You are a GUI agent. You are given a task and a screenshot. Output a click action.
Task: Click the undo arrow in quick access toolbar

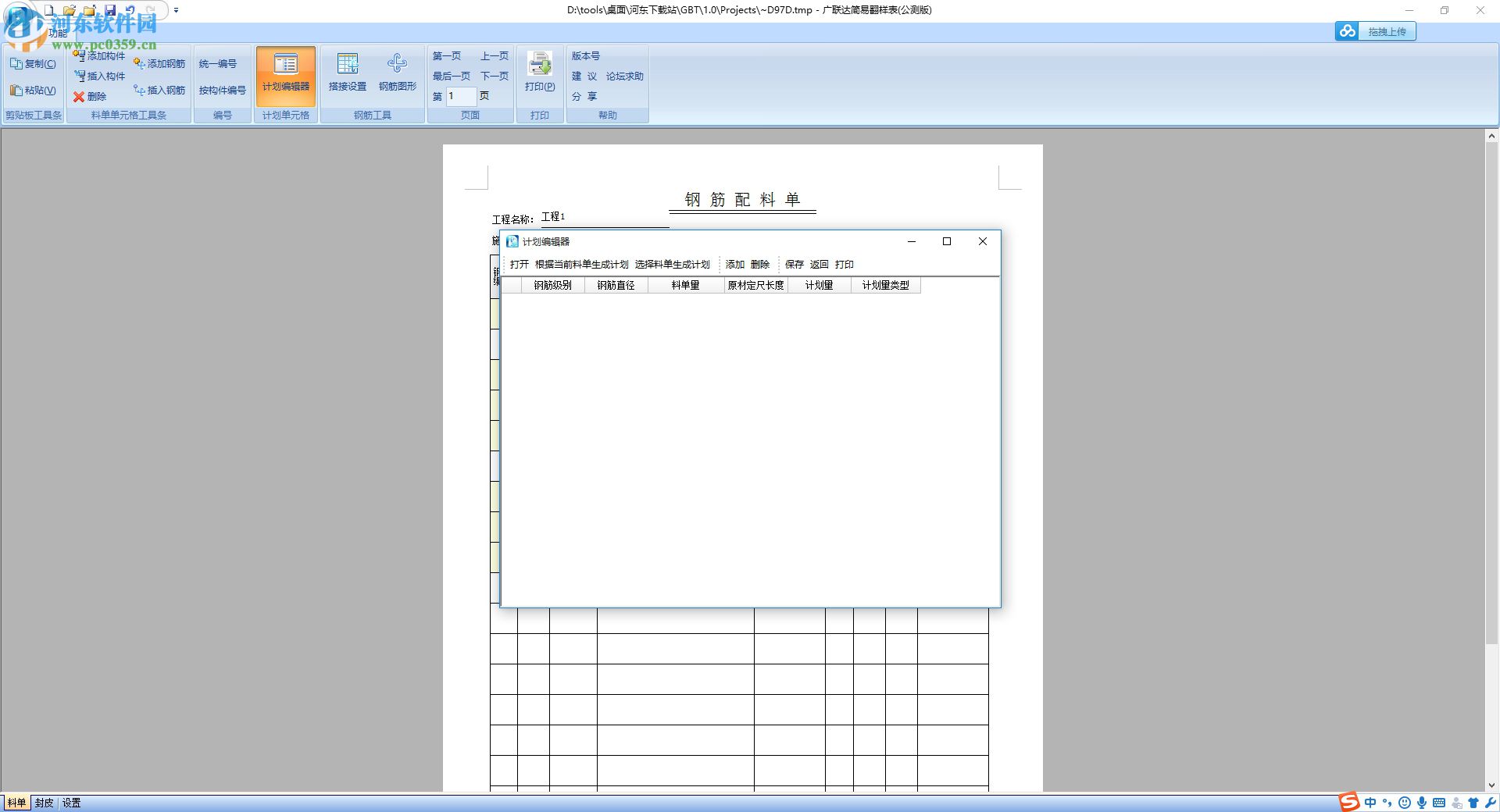click(x=130, y=10)
